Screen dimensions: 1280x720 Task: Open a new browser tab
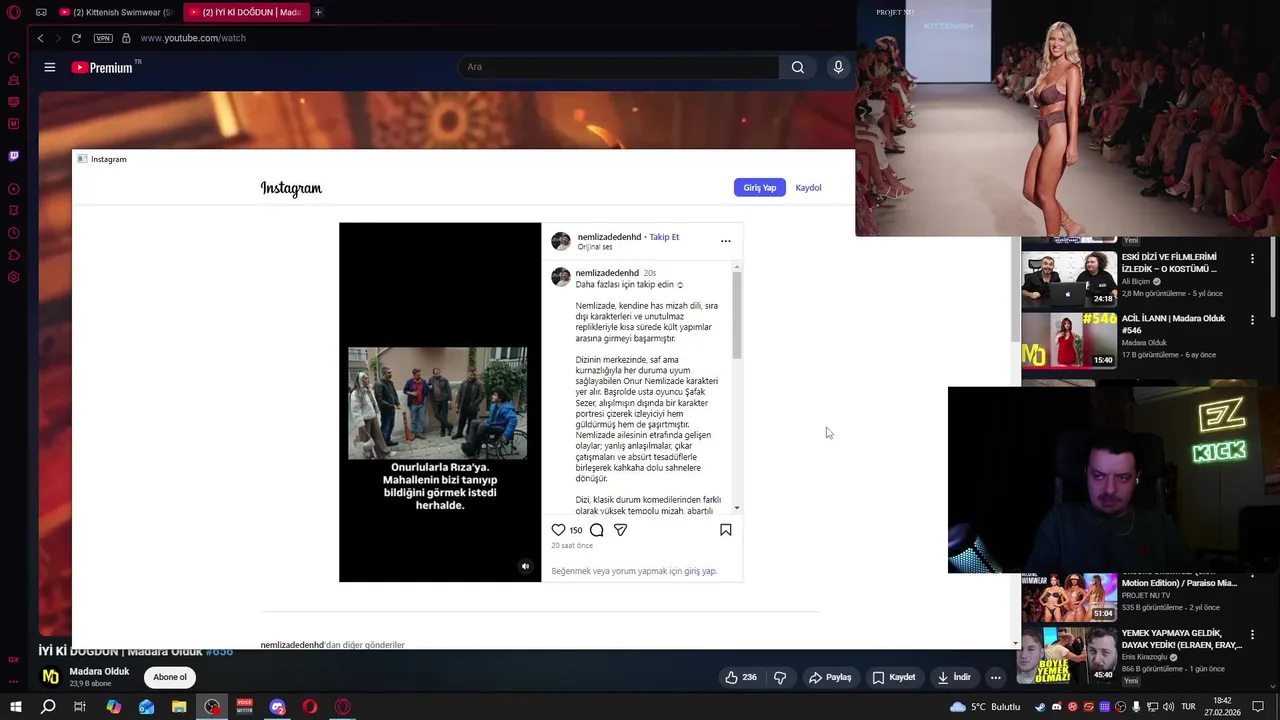point(318,12)
